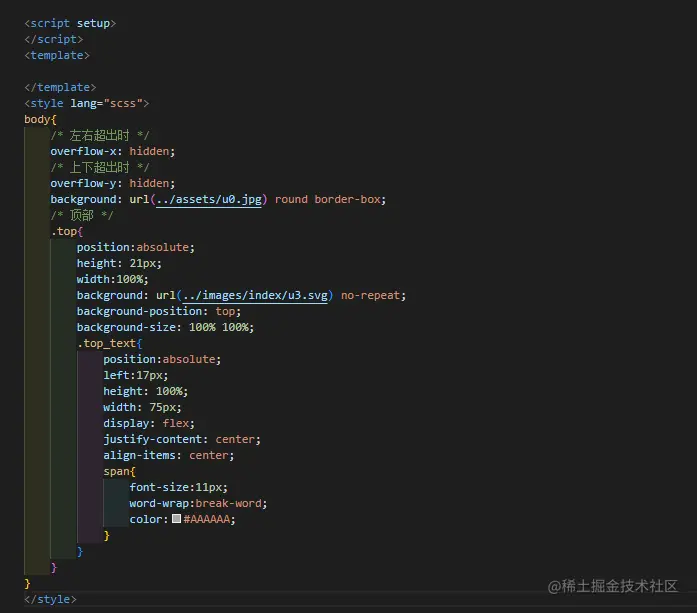The width and height of the screenshot is (697, 613).
Task: Click the 'round' value in body background
Action: (291, 199)
